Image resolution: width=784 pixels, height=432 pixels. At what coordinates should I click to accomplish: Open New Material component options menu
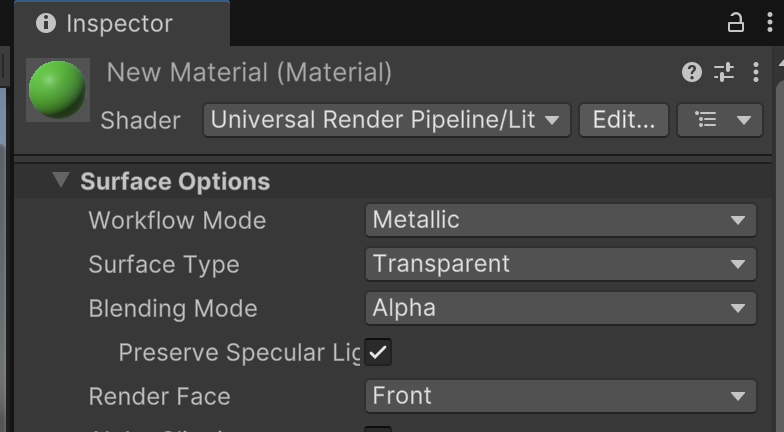[756, 72]
